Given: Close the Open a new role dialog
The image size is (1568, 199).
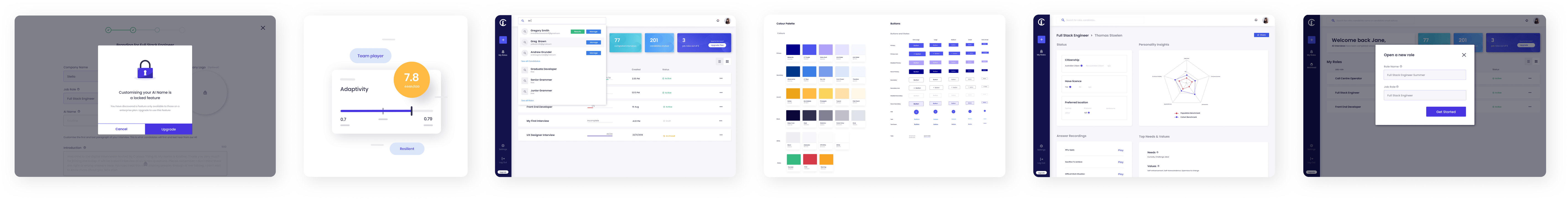Looking at the screenshot, I should tap(1464, 55).
